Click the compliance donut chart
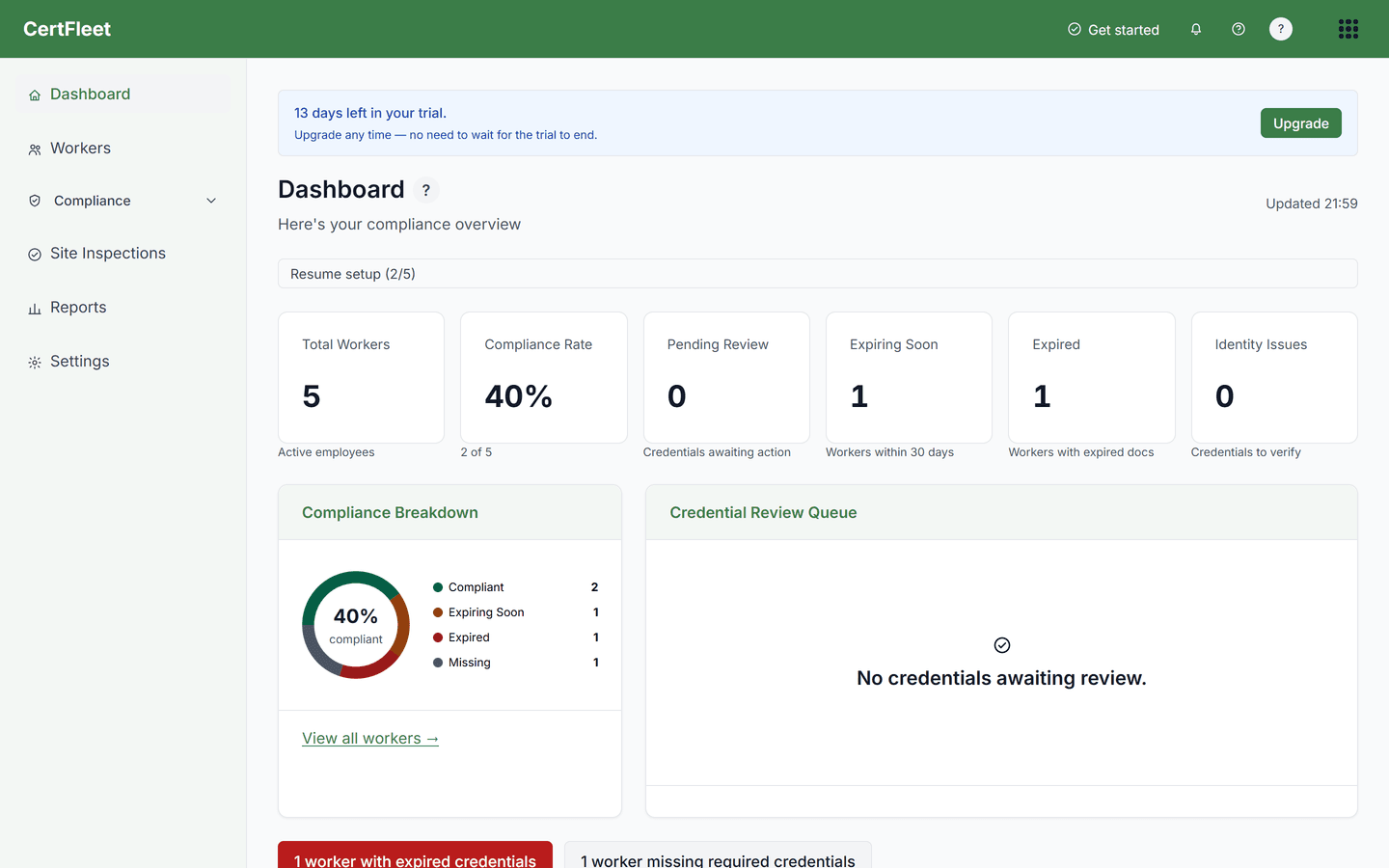Screen dimensions: 1389x868 click(356, 625)
